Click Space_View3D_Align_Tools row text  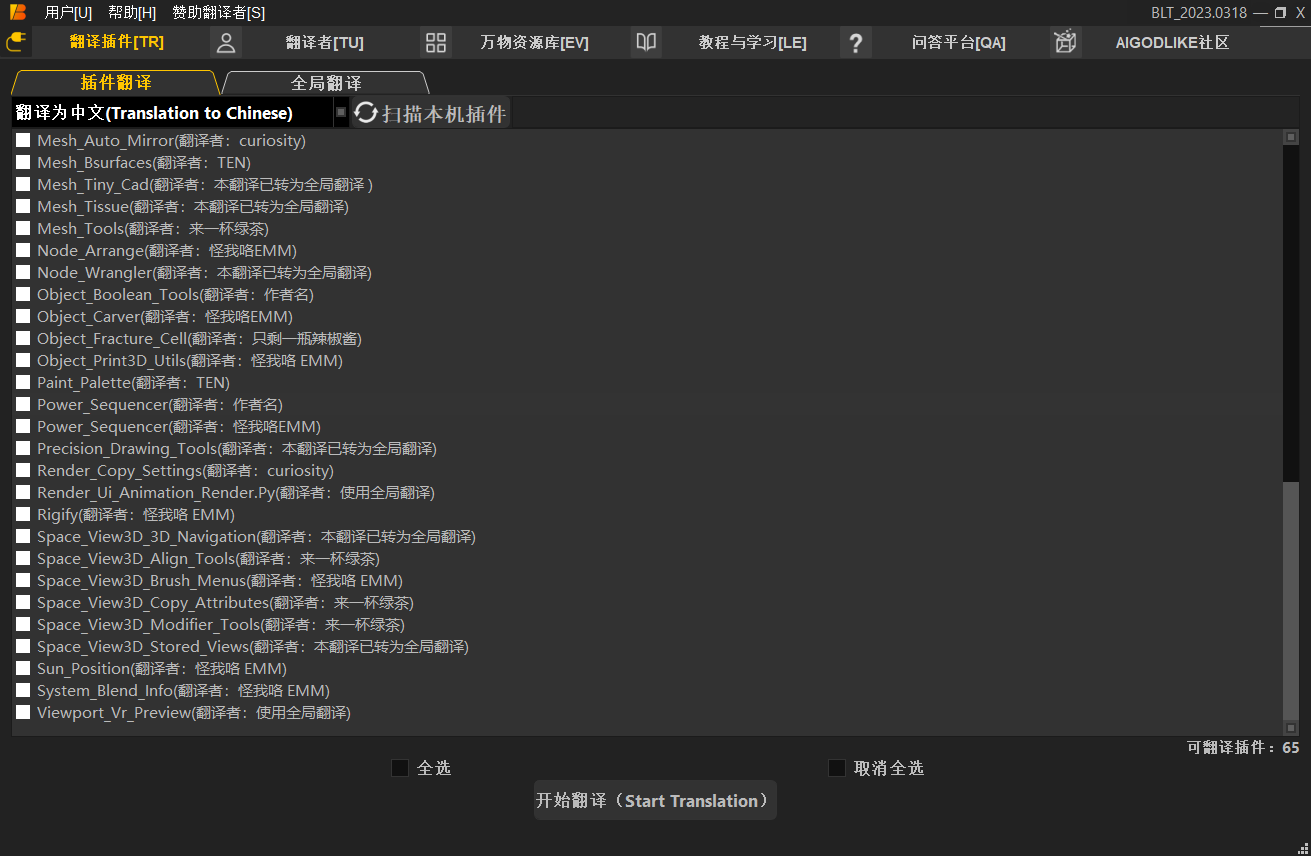(x=208, y=558)
